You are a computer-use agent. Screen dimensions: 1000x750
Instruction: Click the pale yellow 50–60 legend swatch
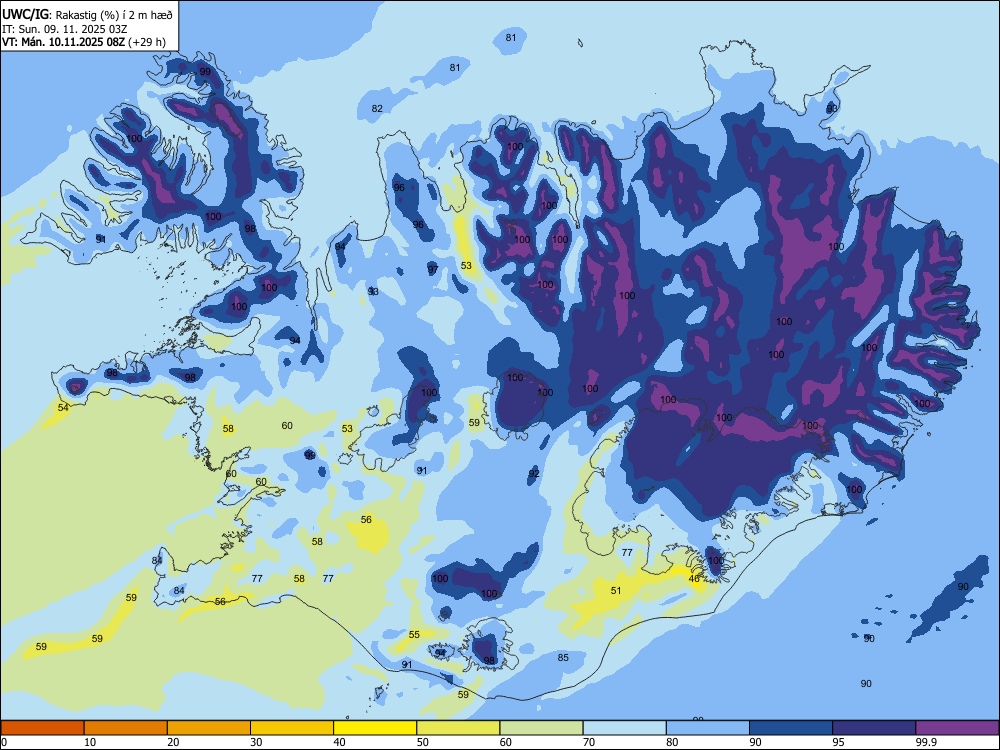[x=458, y=728]
